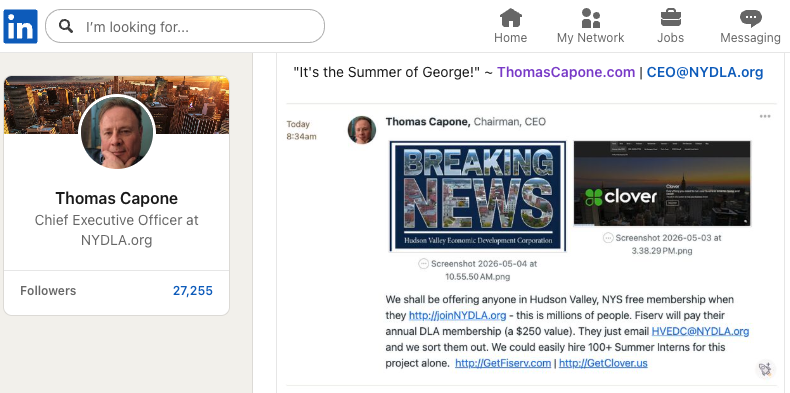Click the Thomas Capone profile name heading
Viewport: 790px width, 393px height.
116,199
